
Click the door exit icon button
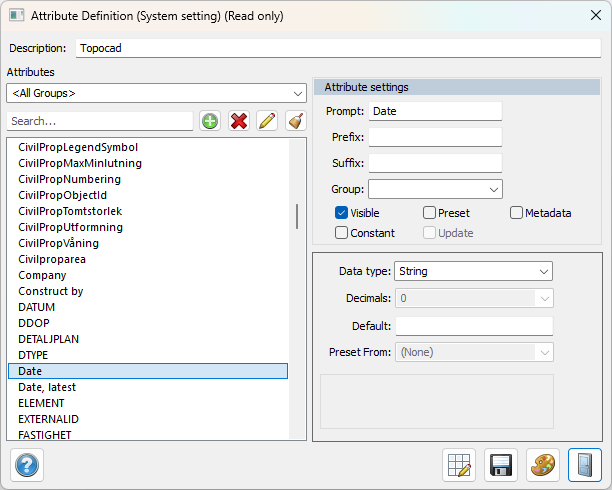[585, 465]
